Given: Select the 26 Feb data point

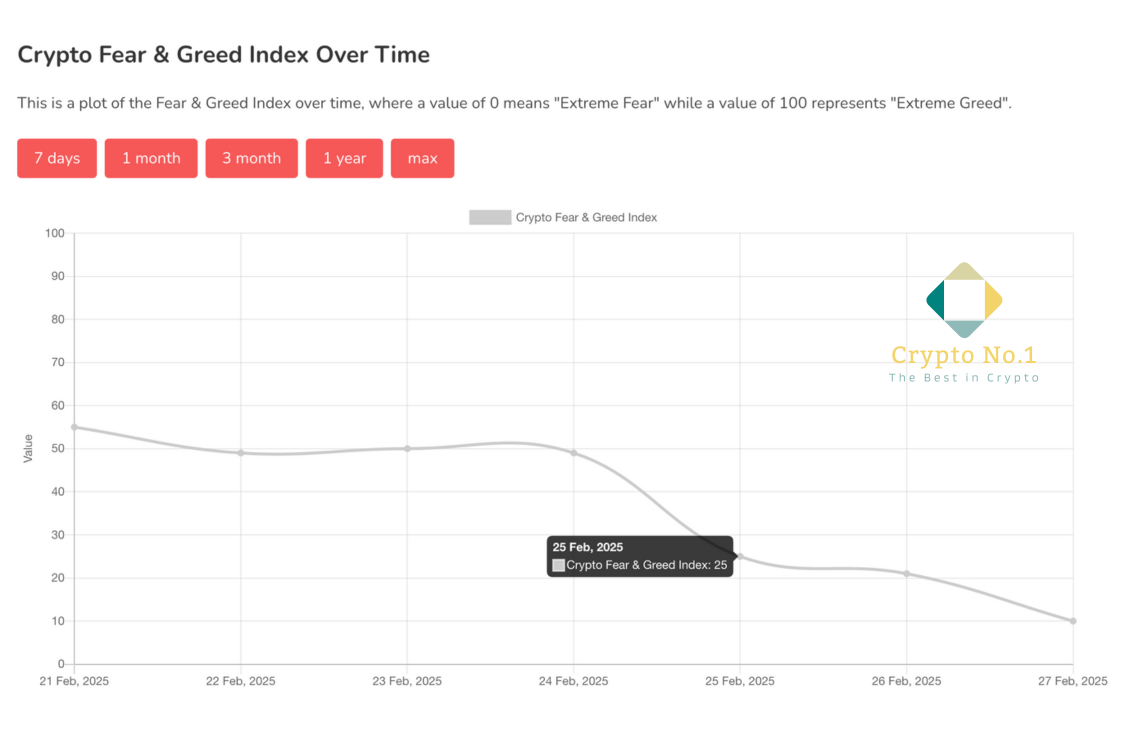Looking at the screenshot, I should coord(907,573).
